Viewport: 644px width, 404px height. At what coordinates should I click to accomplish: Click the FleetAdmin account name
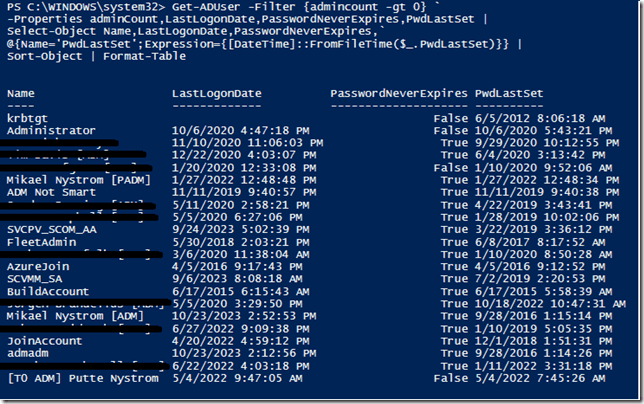pos(40,242)
